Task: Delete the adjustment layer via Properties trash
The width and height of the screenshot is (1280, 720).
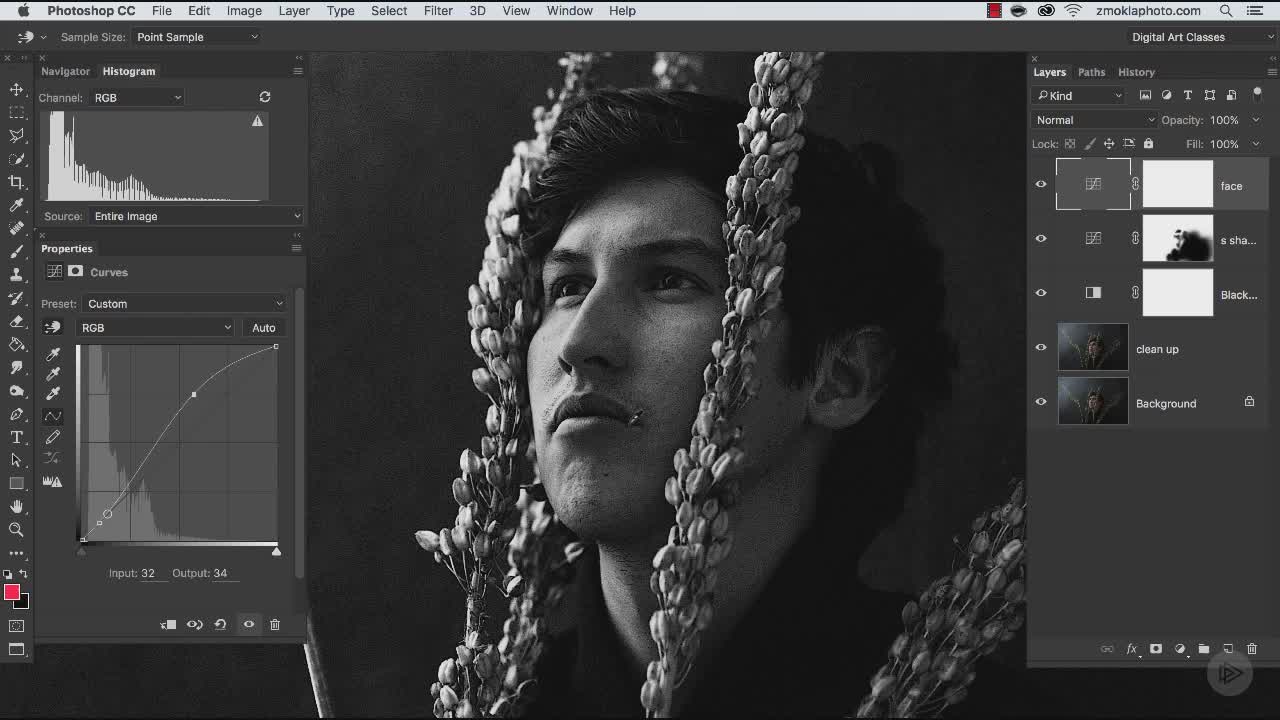Action: pos(275,624)
